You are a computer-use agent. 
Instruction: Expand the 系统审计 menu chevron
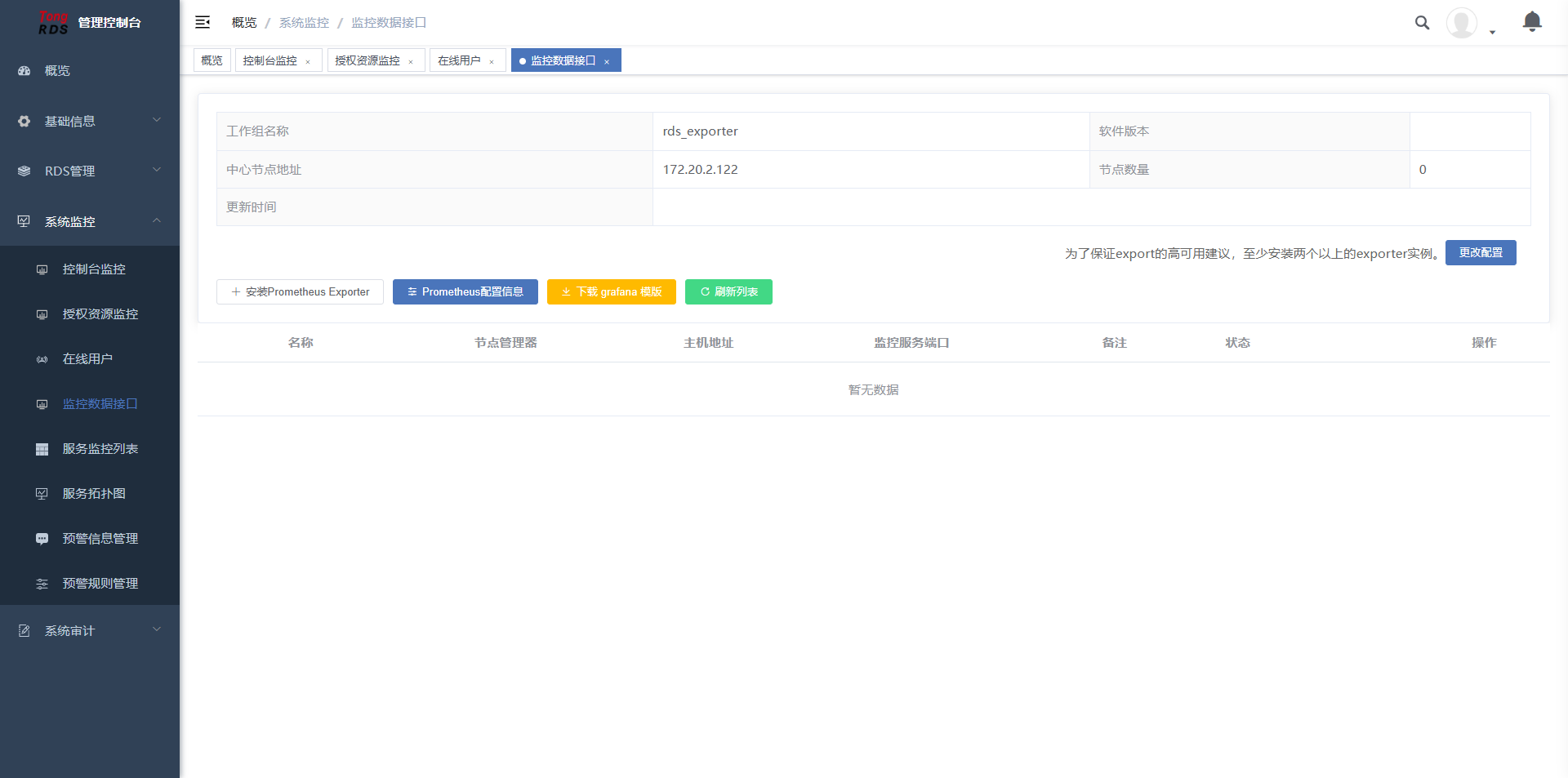click(x=157, y=630)
